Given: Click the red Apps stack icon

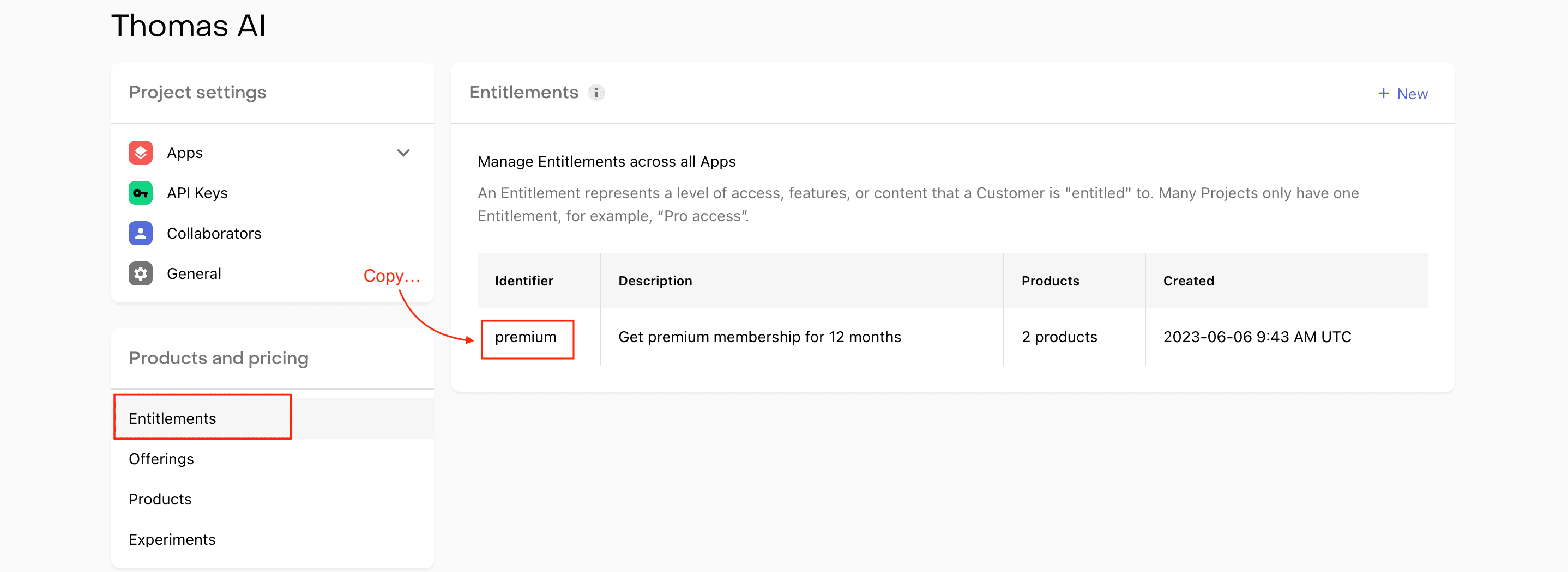Looking at the screenshot, I should pos(140,153).
